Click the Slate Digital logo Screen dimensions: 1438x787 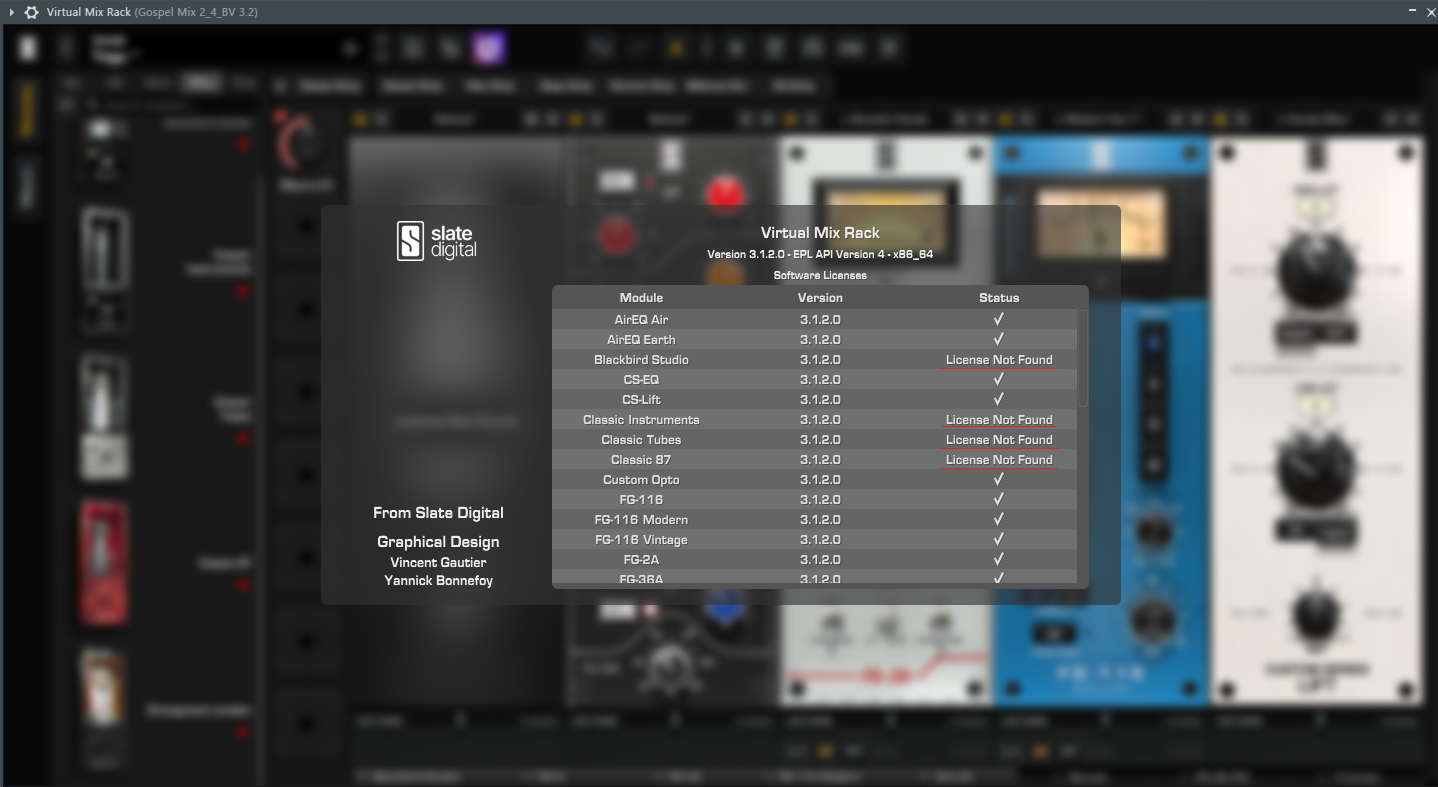click(x=437, y=241)
